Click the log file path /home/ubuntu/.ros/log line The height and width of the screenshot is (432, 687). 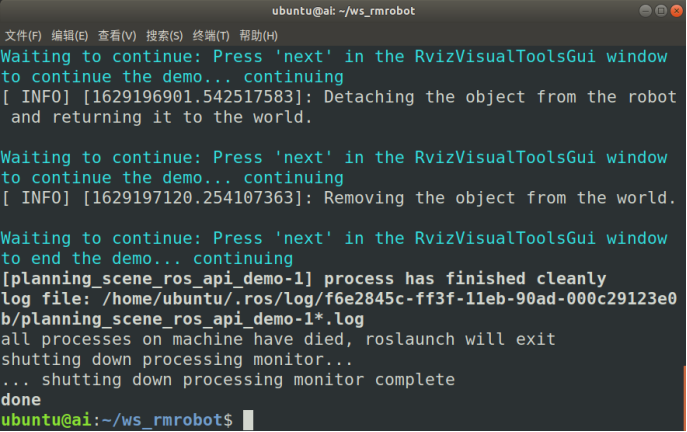click(339, 309)
